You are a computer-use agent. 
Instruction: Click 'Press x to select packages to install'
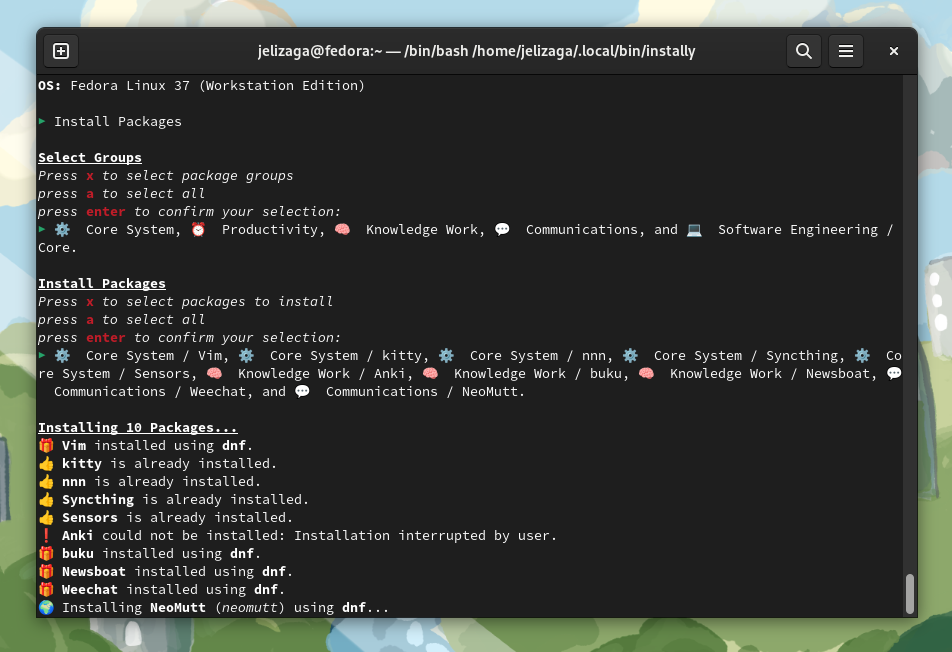pyautogui.click(x=186, y=302)
